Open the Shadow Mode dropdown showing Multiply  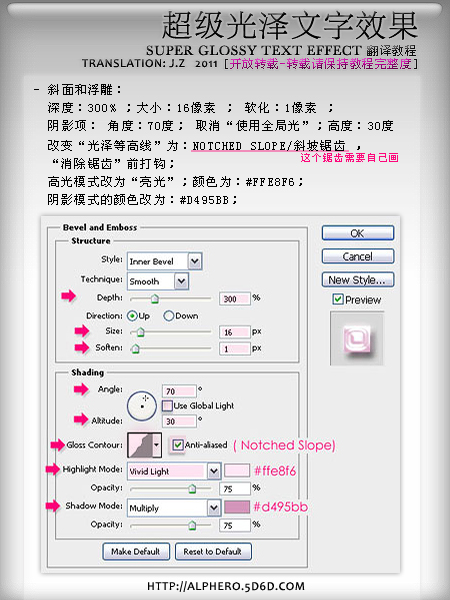pos(174,508)
